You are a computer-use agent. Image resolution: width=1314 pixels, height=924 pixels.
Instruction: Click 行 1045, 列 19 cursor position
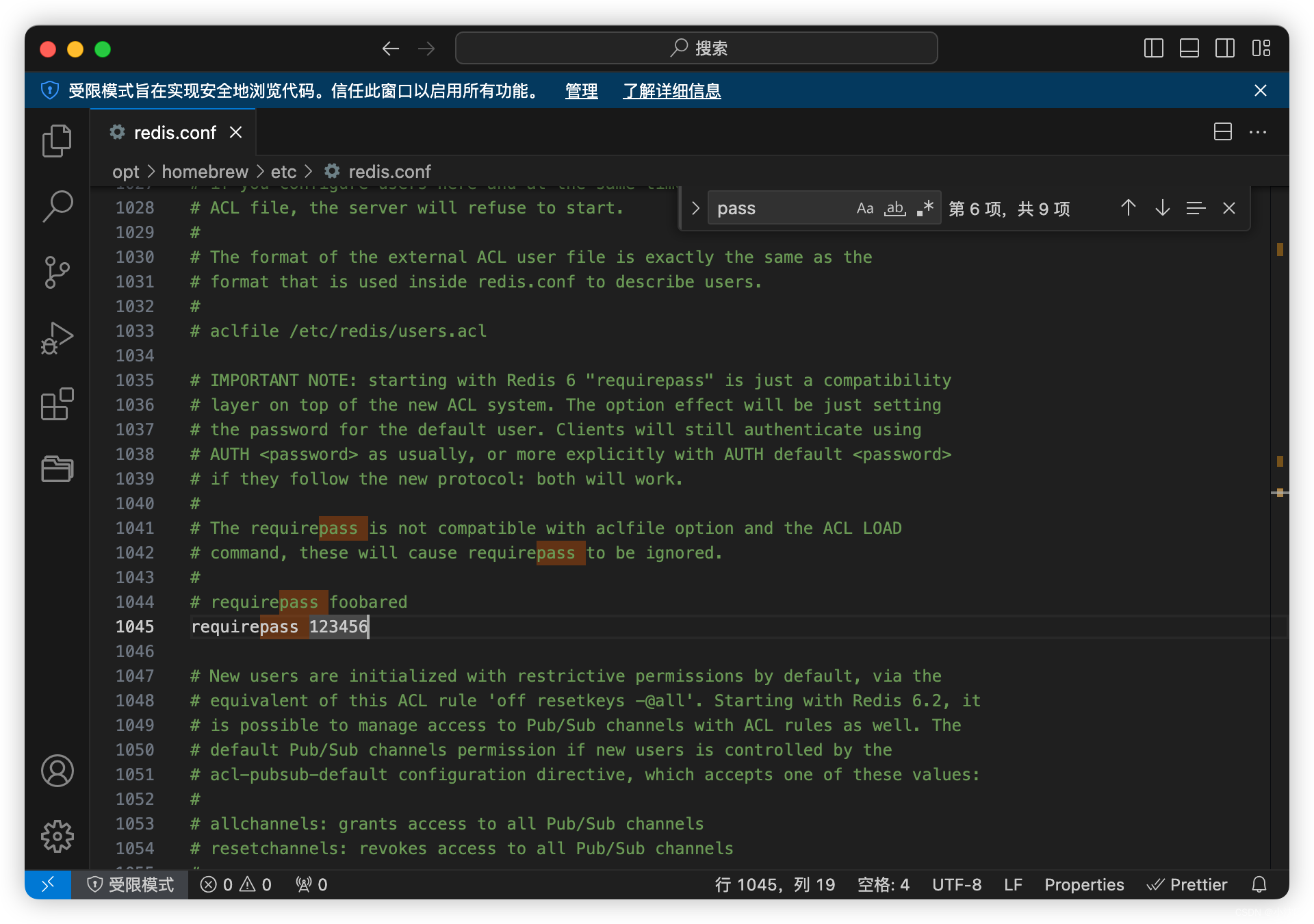click(775, 884)
